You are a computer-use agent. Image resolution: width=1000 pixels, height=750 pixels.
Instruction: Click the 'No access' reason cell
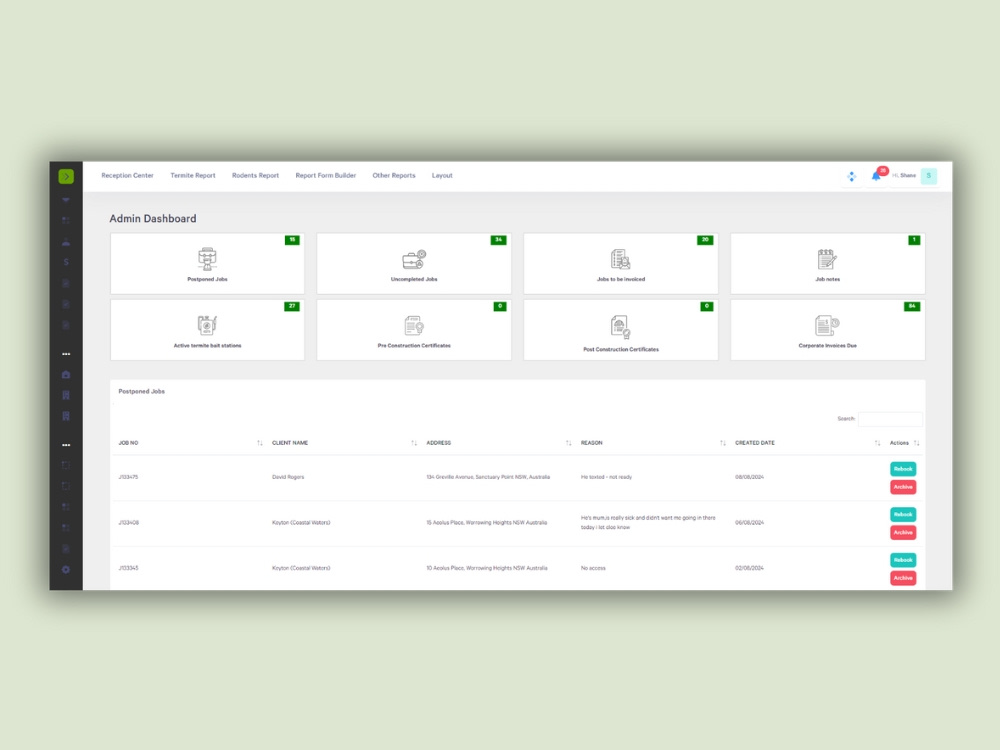593,568
